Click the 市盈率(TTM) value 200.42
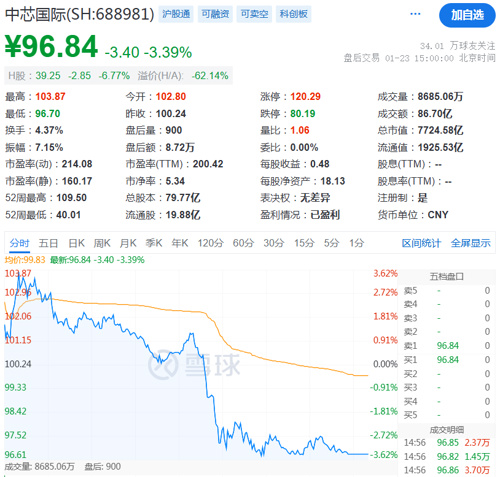 click(x=208, y=164)
